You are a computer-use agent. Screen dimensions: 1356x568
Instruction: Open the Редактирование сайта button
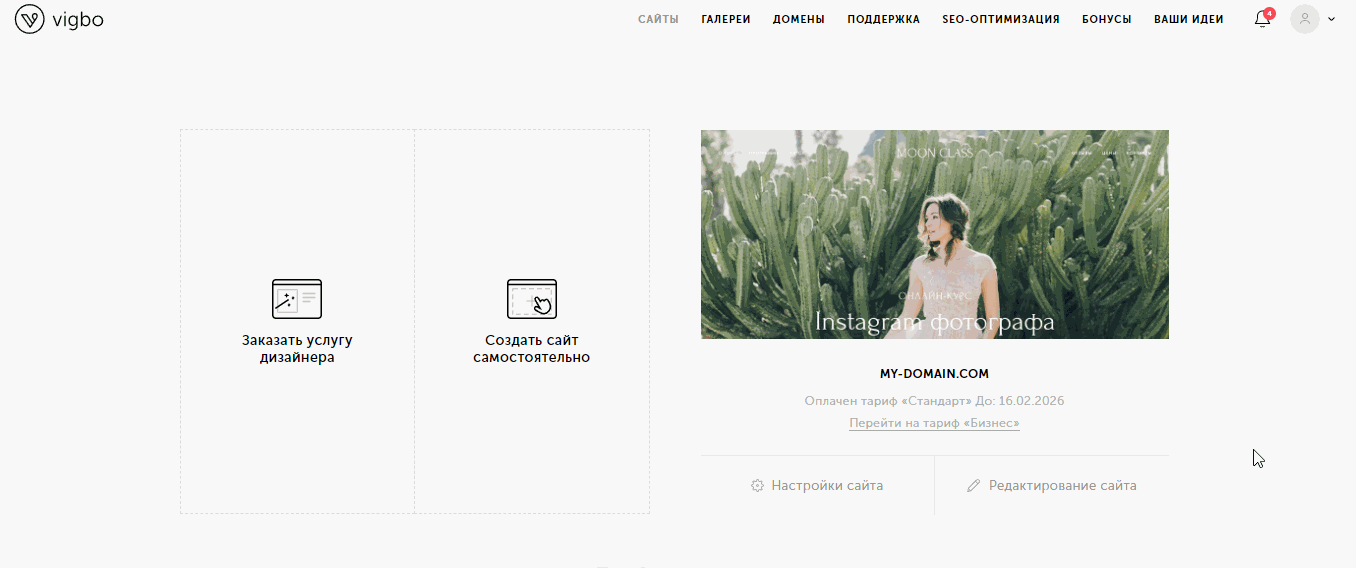point(1052,486)
